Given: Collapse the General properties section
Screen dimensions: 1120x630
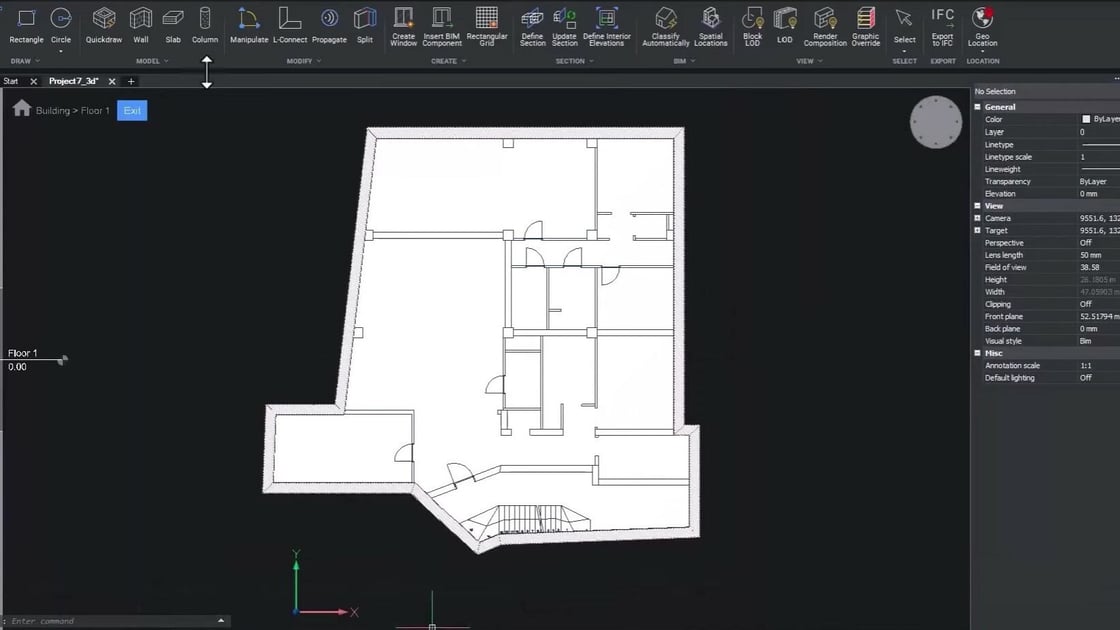Looking at the screenshot, I should click(x=977, y=106).
